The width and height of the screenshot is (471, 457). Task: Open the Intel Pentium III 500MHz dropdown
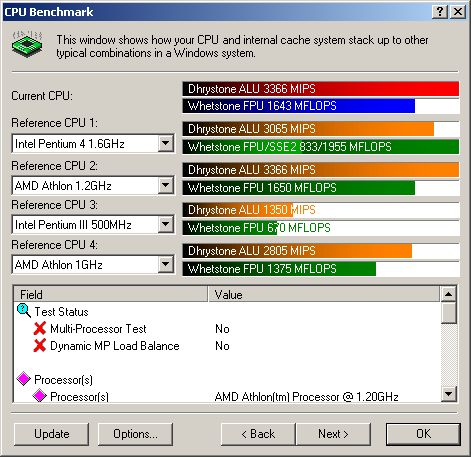pos(165,224)
